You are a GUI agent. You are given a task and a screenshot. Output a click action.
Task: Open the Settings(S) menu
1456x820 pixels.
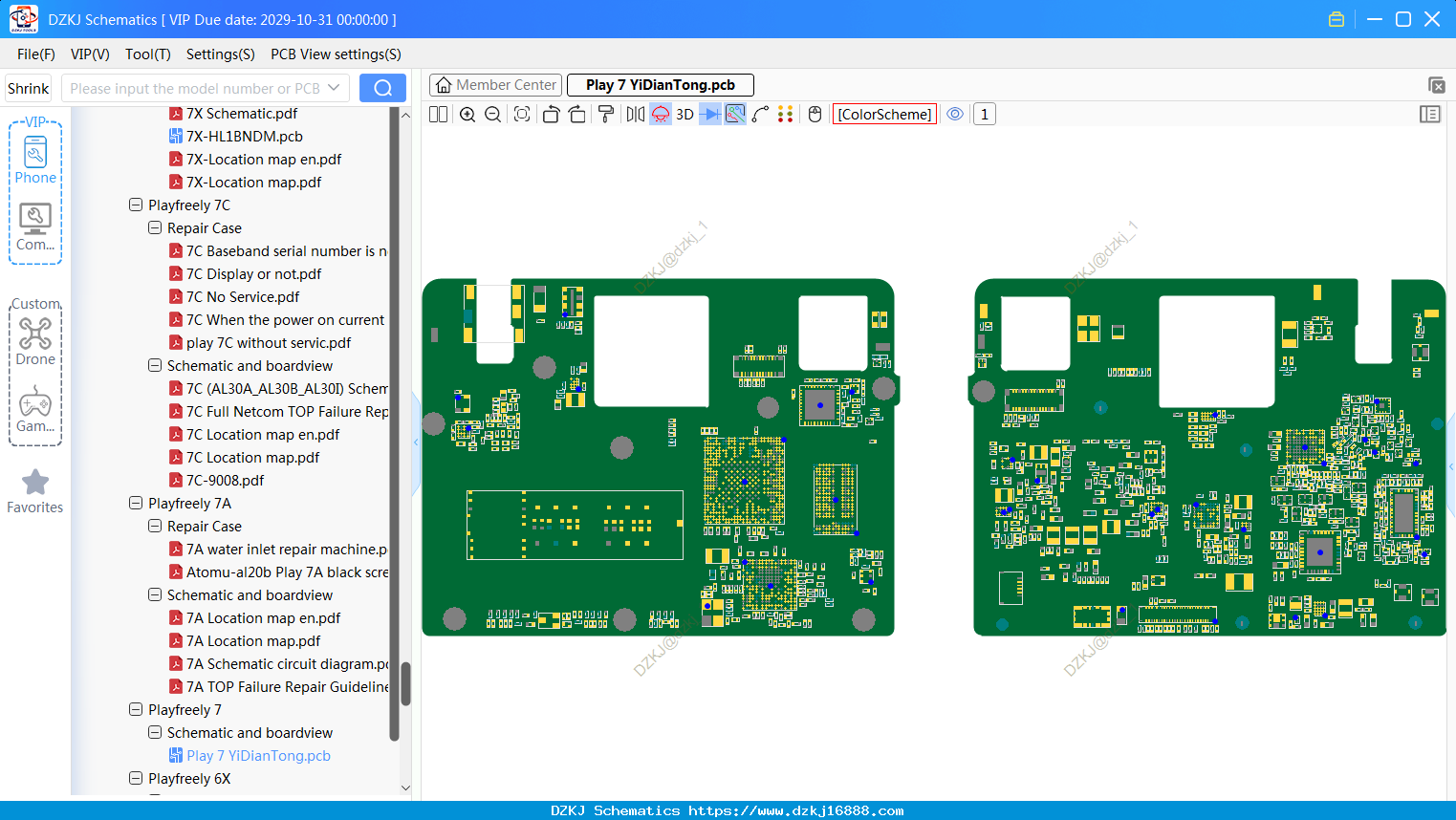[x=221, y=54]
